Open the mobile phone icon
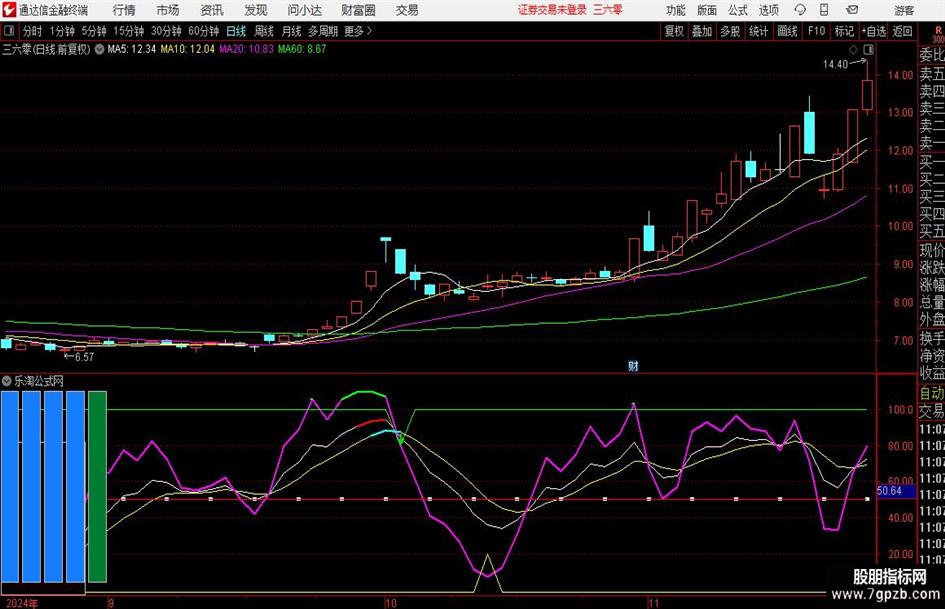The height and width of the screenshot is (609, 945). [824, 10]
